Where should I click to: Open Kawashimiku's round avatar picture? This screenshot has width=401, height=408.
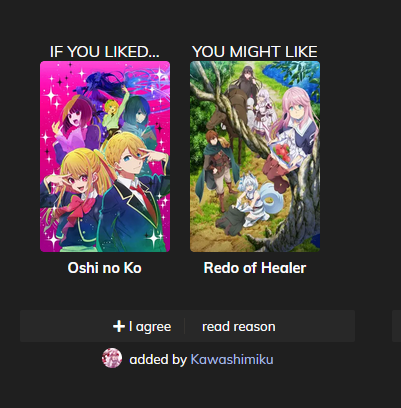point(112,358)
